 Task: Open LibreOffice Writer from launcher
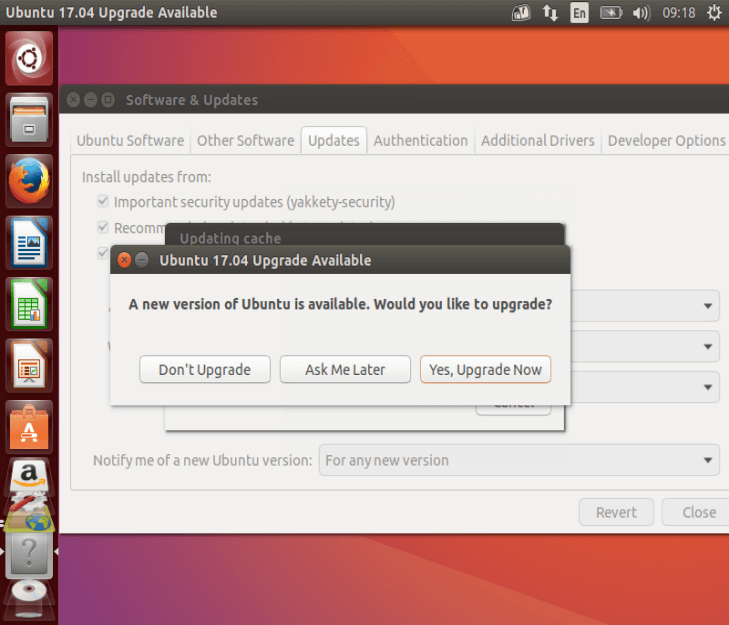[29, 243]
